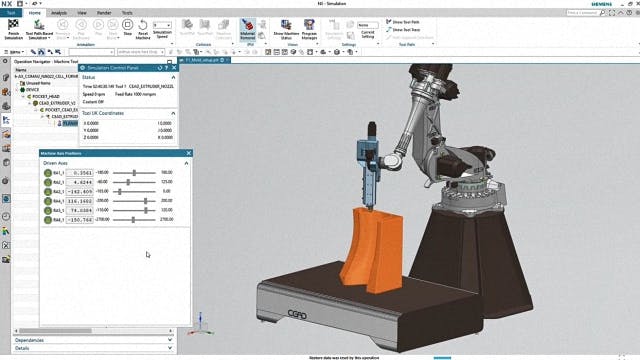The height and width of the screenshot is (360, 640).
Task: Open the render style cube dropdown icon
Action: pyautogui.click(x=338, y=52)
